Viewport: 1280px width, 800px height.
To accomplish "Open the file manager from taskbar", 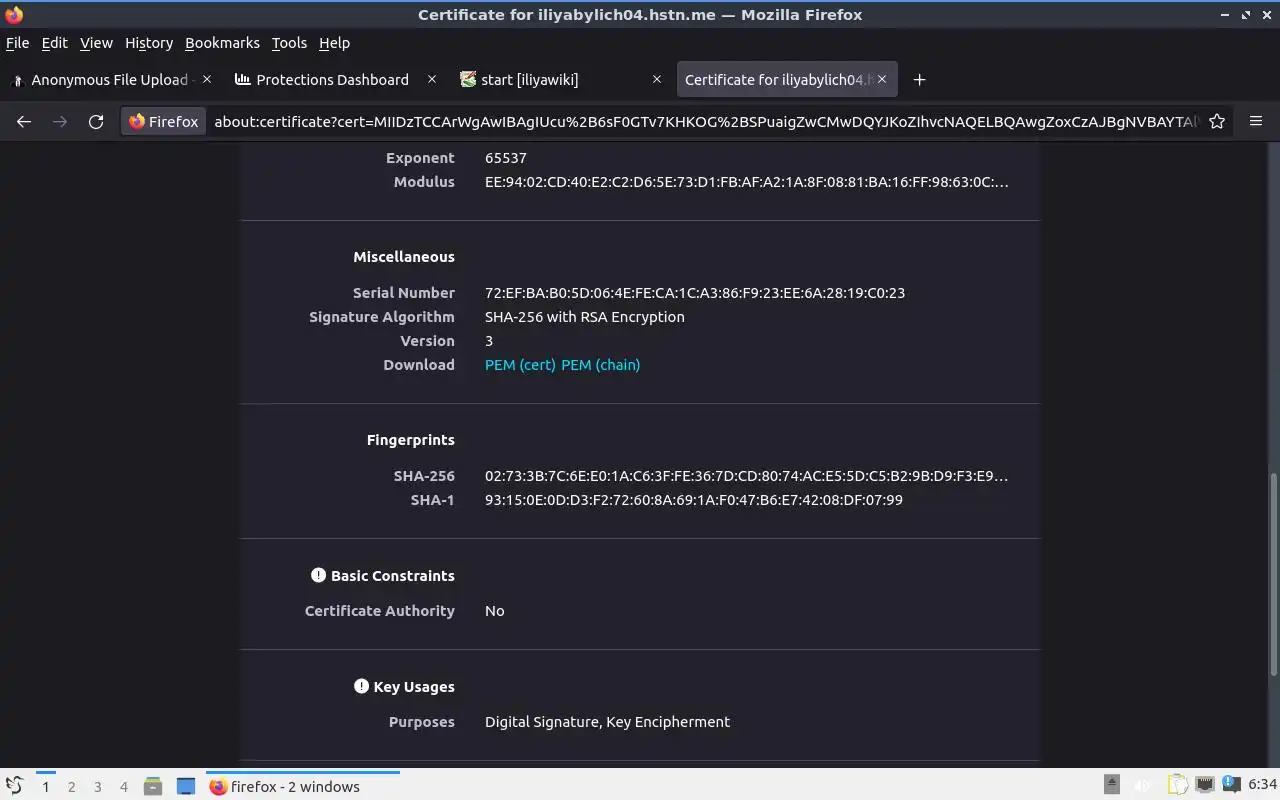I will coord(153,786).
